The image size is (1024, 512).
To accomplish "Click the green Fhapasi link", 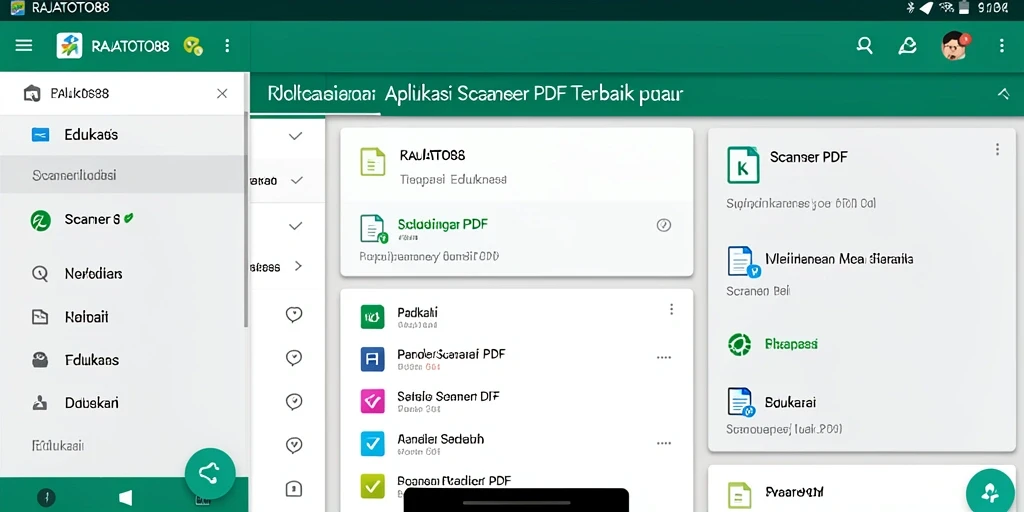I will 792,344.
